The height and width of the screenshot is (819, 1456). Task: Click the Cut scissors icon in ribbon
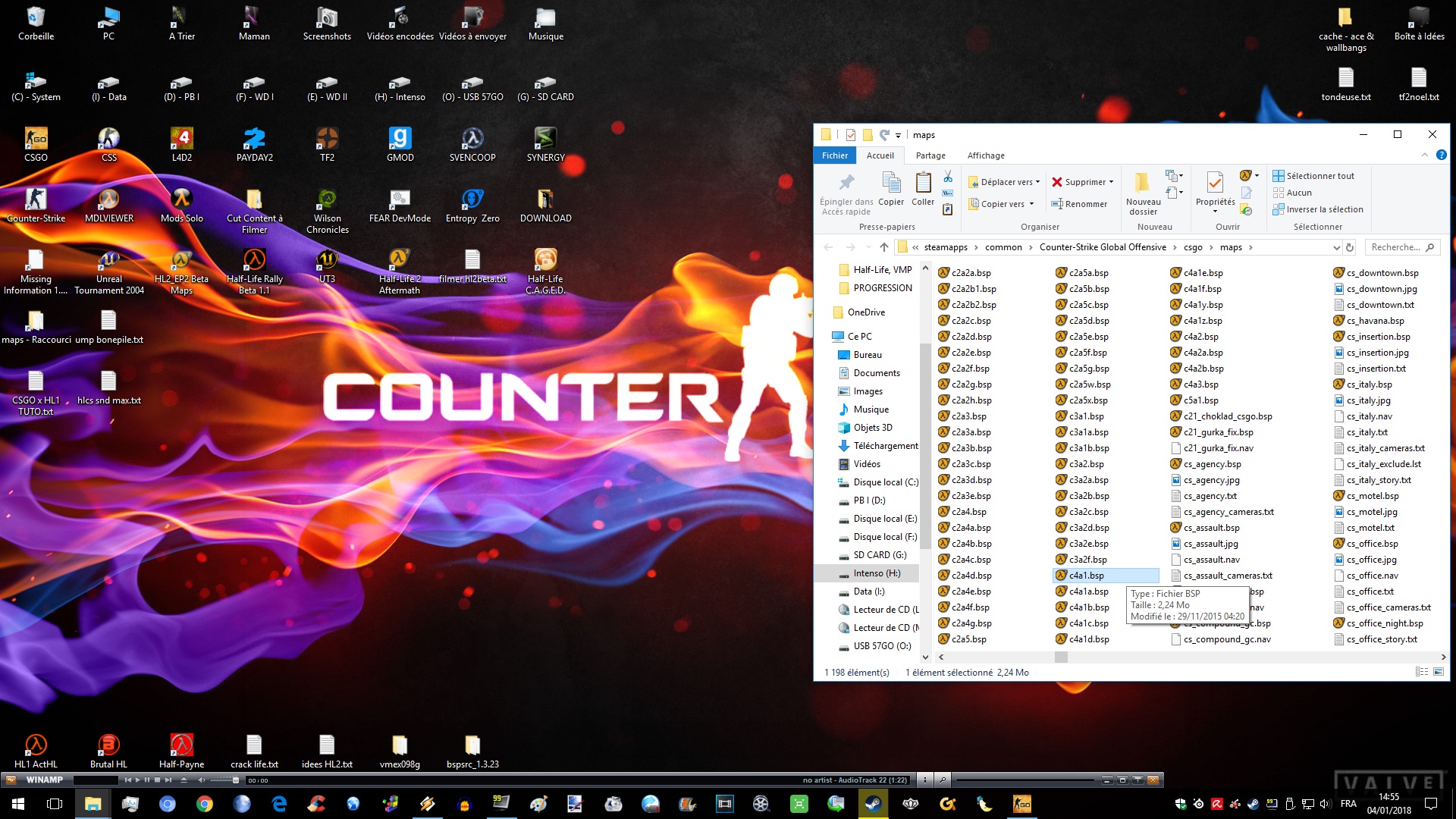tap(948, 177)
